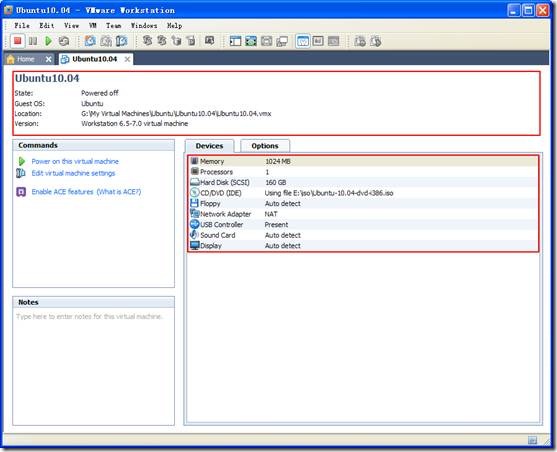Image resolution: width=557 pixels, height=452 pixels.
Task: Select the Memory device row
Action: coord(363,161)
